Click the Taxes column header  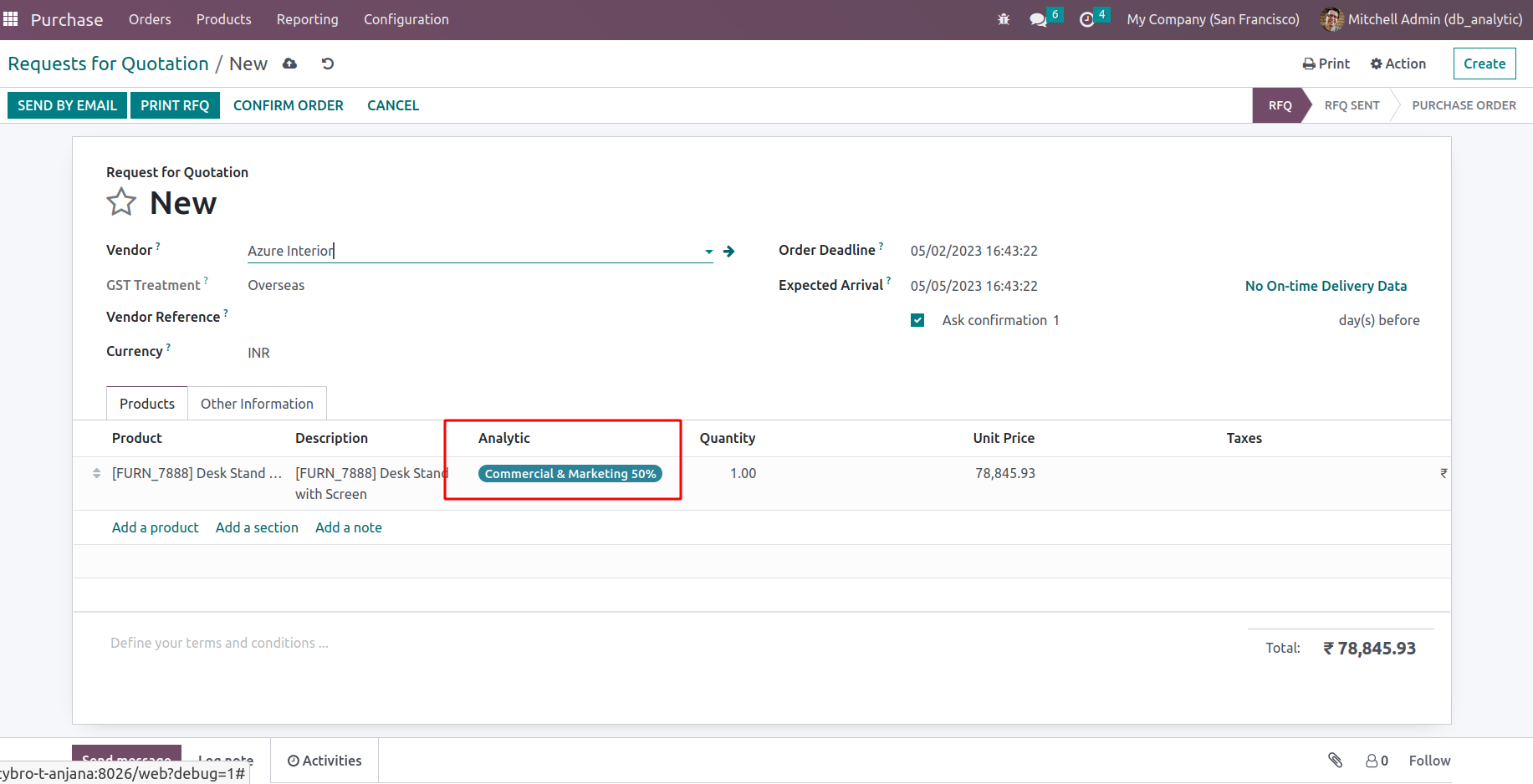tap(1244, 438)
